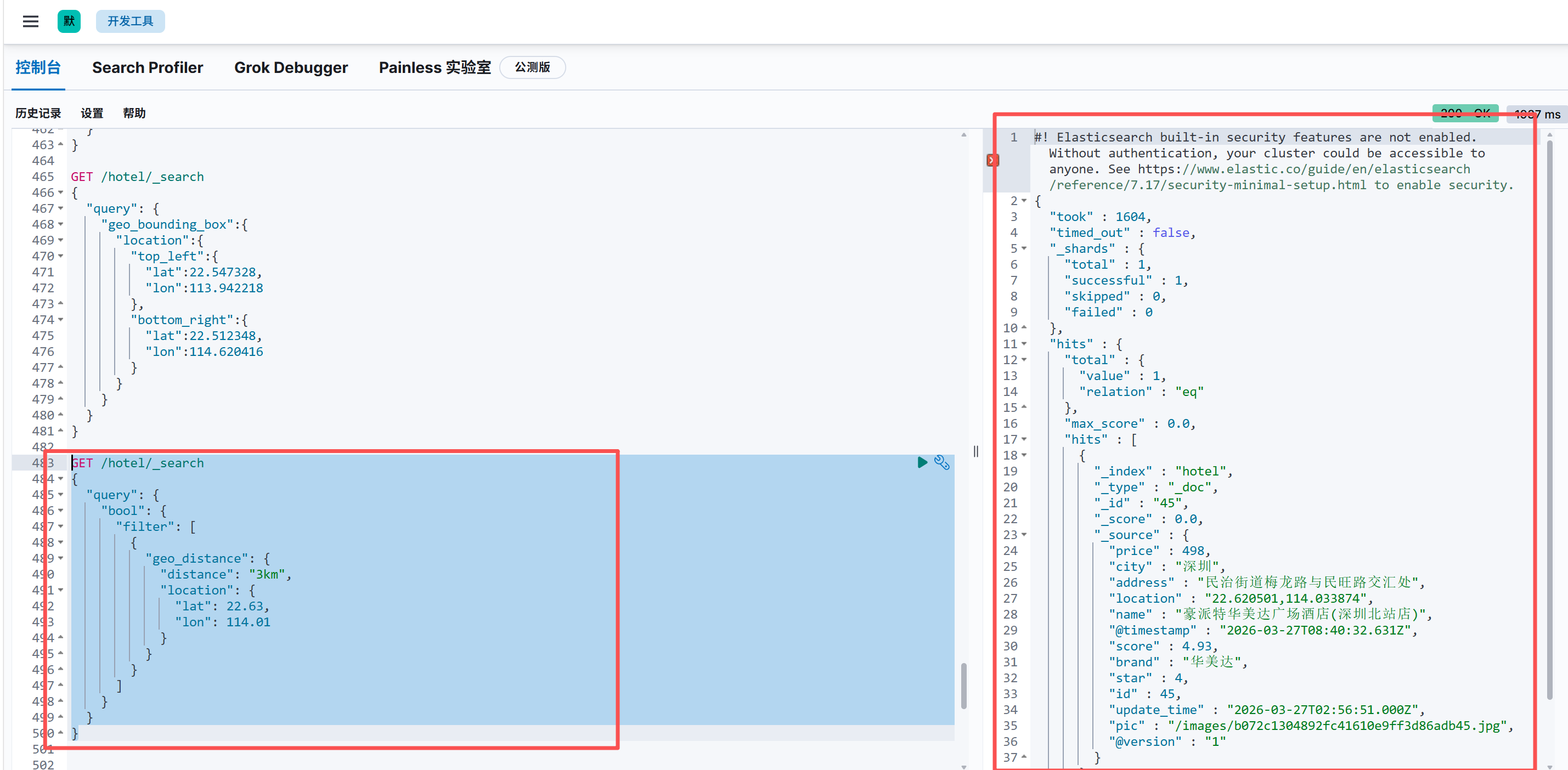
Task: Open Painless 实验室 tab
Action: point(435,67)
